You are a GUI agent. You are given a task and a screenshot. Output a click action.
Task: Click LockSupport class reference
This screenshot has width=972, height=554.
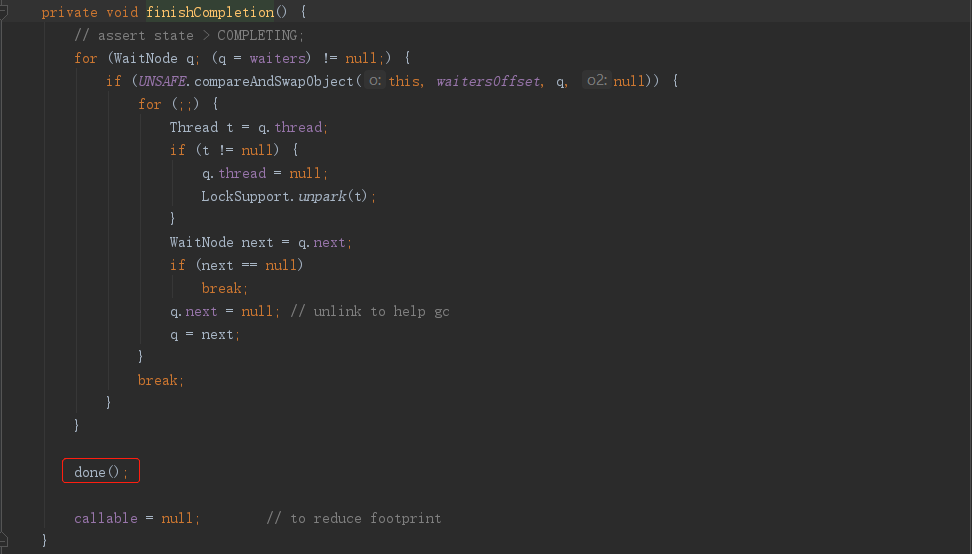245,196
